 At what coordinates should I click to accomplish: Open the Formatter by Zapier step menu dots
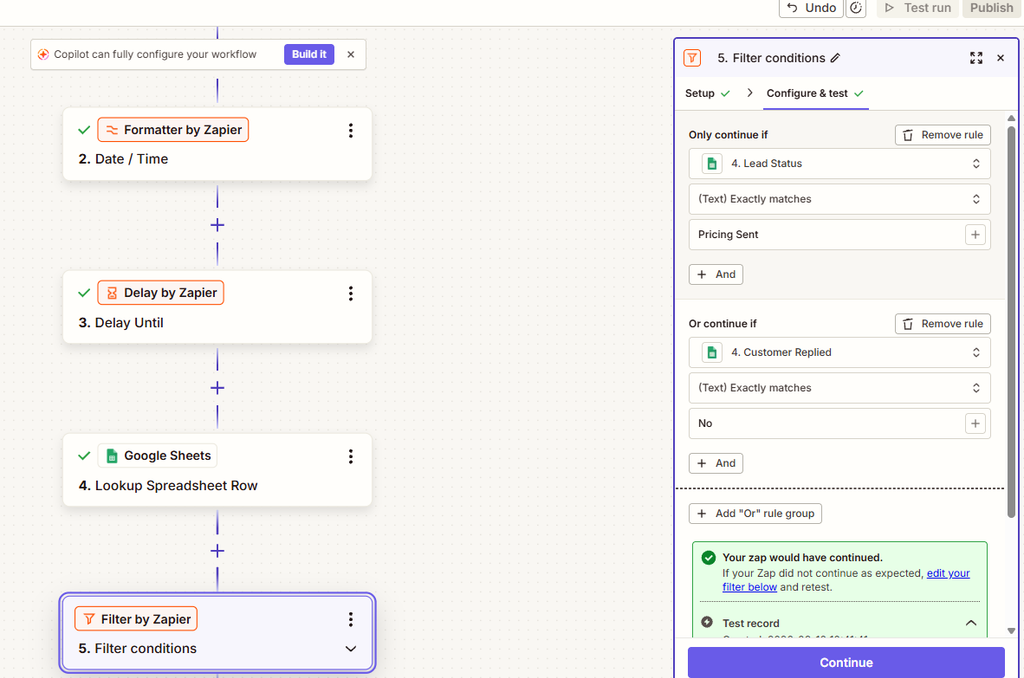coord(351,130)
